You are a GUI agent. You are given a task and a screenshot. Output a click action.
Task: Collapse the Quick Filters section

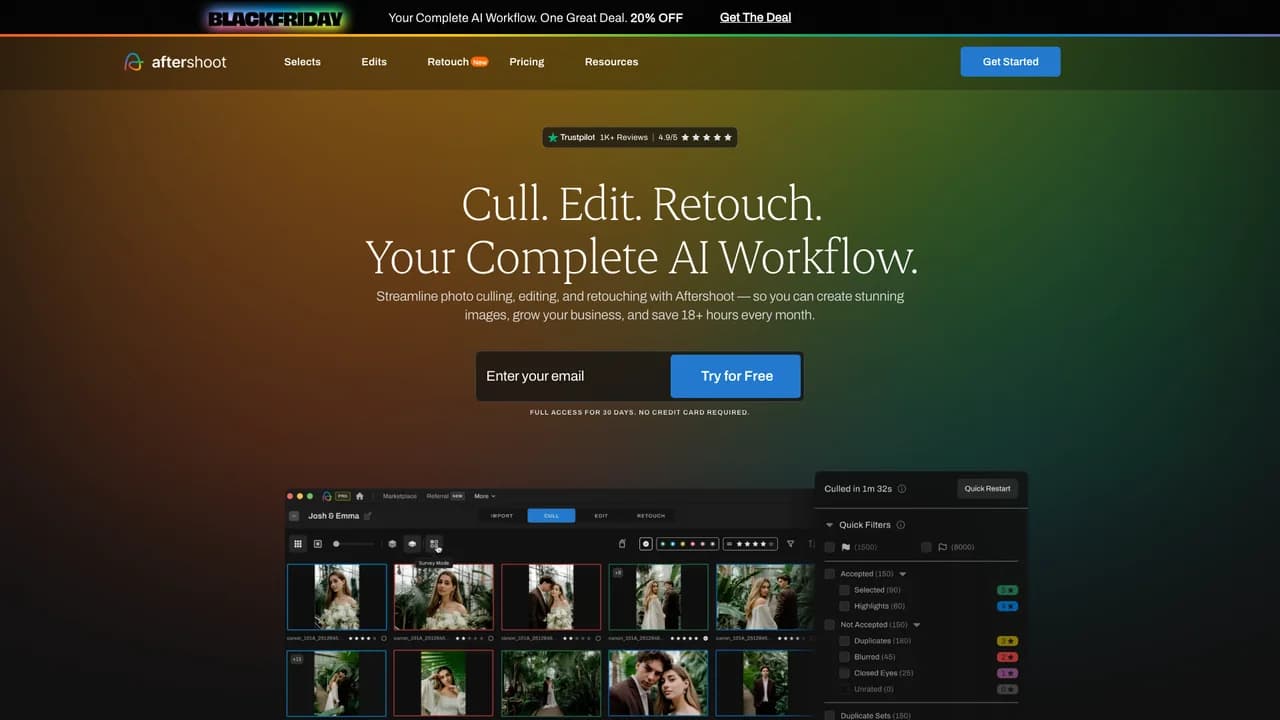[x=829, y=525]
